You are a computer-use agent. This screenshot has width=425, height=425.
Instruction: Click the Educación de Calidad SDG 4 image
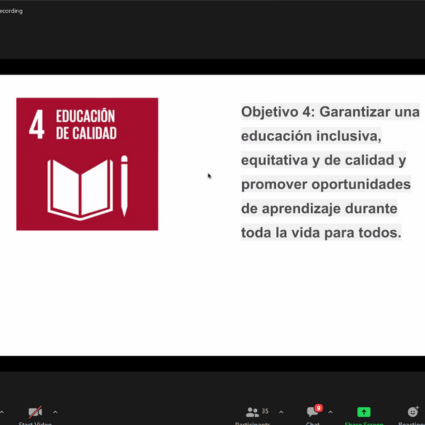pyautogui.click(x=87, y=164)
